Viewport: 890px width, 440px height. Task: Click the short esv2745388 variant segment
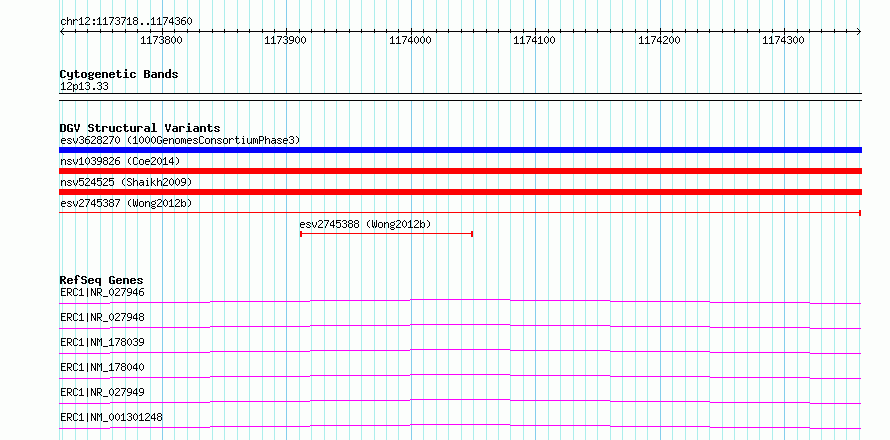(x=387, y=234)
